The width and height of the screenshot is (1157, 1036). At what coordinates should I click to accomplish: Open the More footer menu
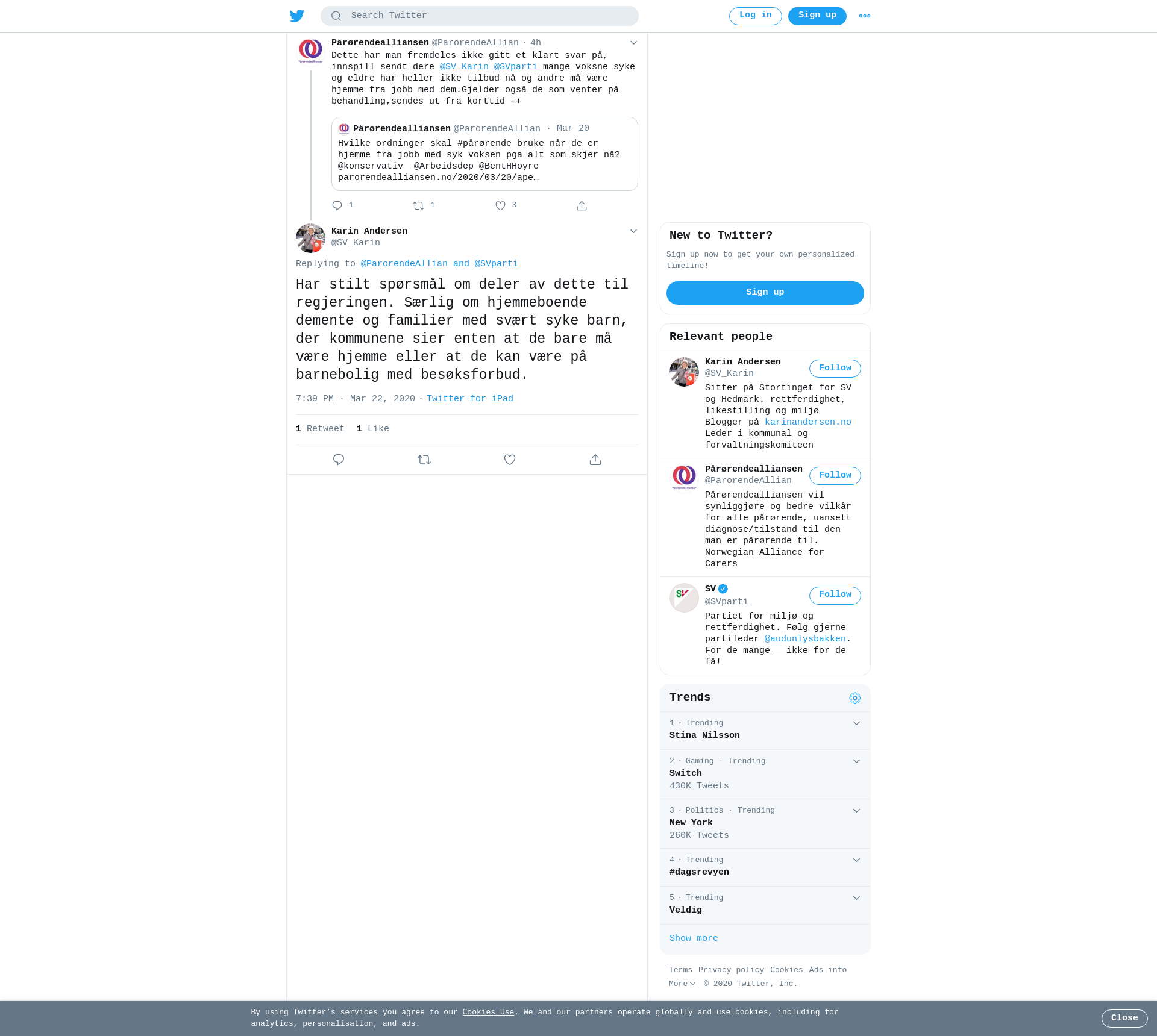tap(682, 984)
